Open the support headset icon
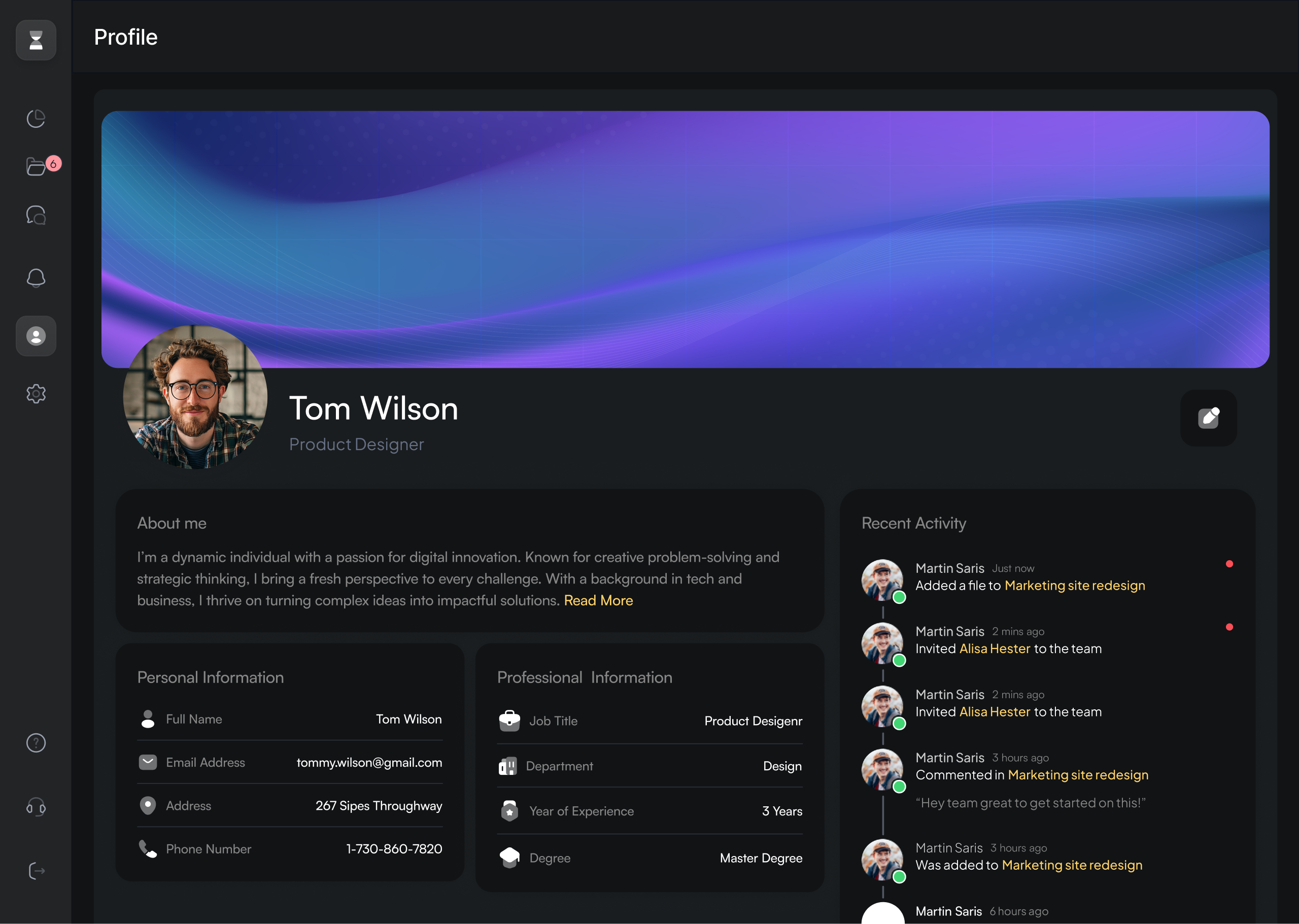The image size is (1299, 924). [x=36, y=807]
